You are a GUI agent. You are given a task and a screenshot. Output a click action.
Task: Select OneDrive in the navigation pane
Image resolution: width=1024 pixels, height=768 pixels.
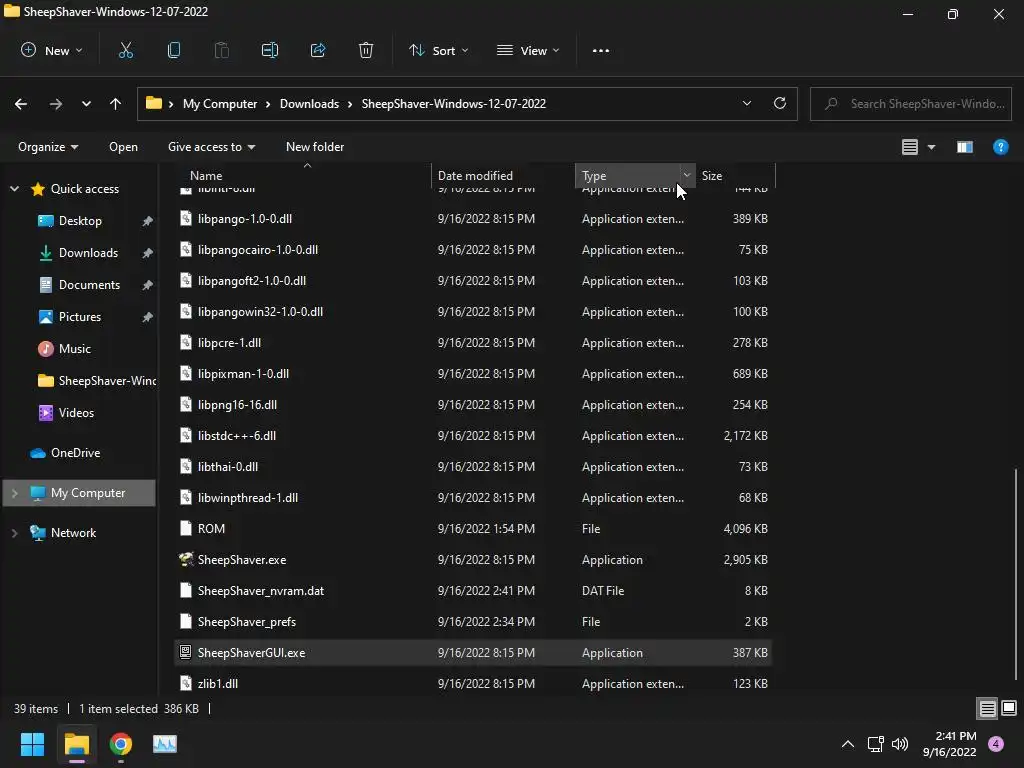tap(75, 453)
